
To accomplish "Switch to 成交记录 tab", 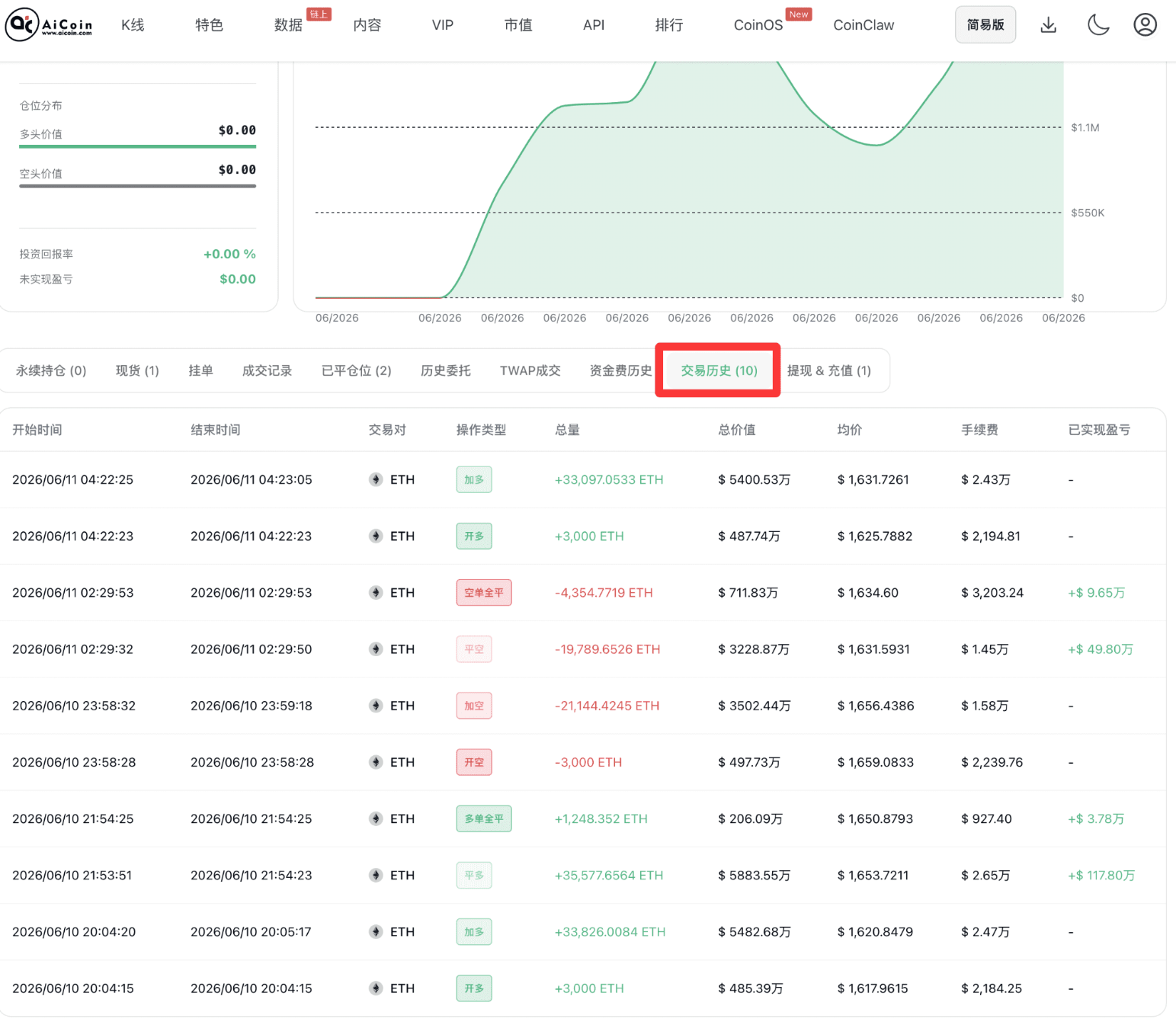I will 267,370.
